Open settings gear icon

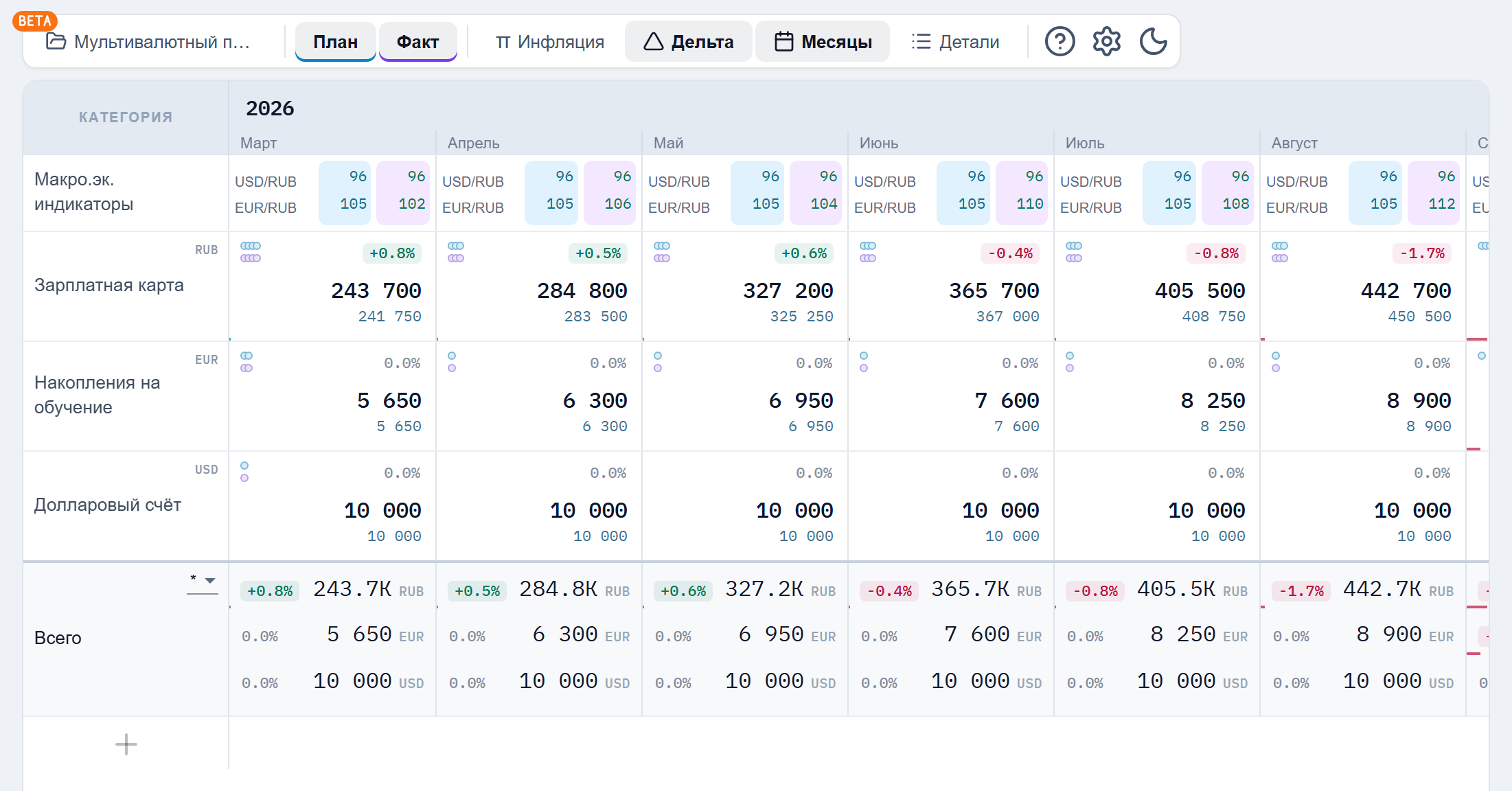[x=1106, y=41]
